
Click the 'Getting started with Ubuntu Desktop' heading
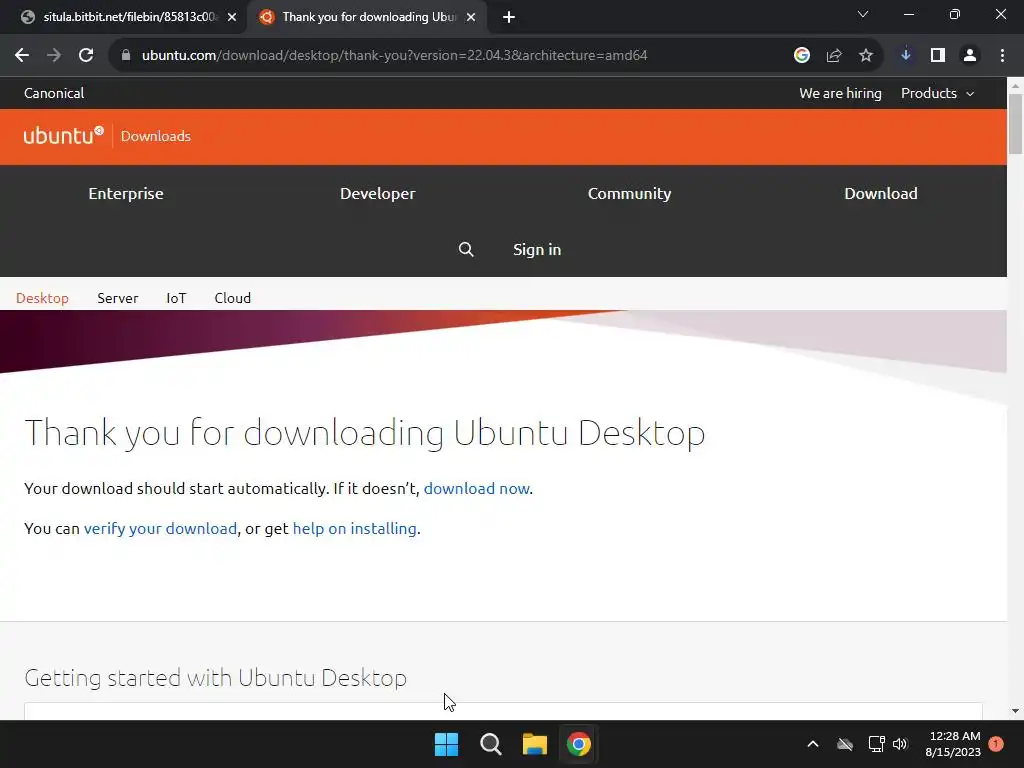[216, 678]
